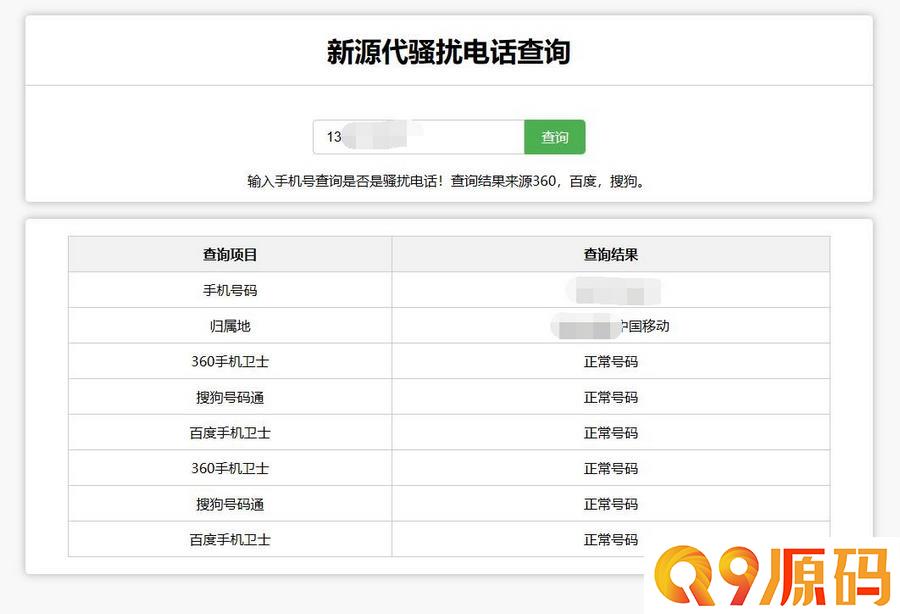900x614 pixels.
Task: Select the page title 新源代骚扰电话查询
Action: [x=449, y=52]
